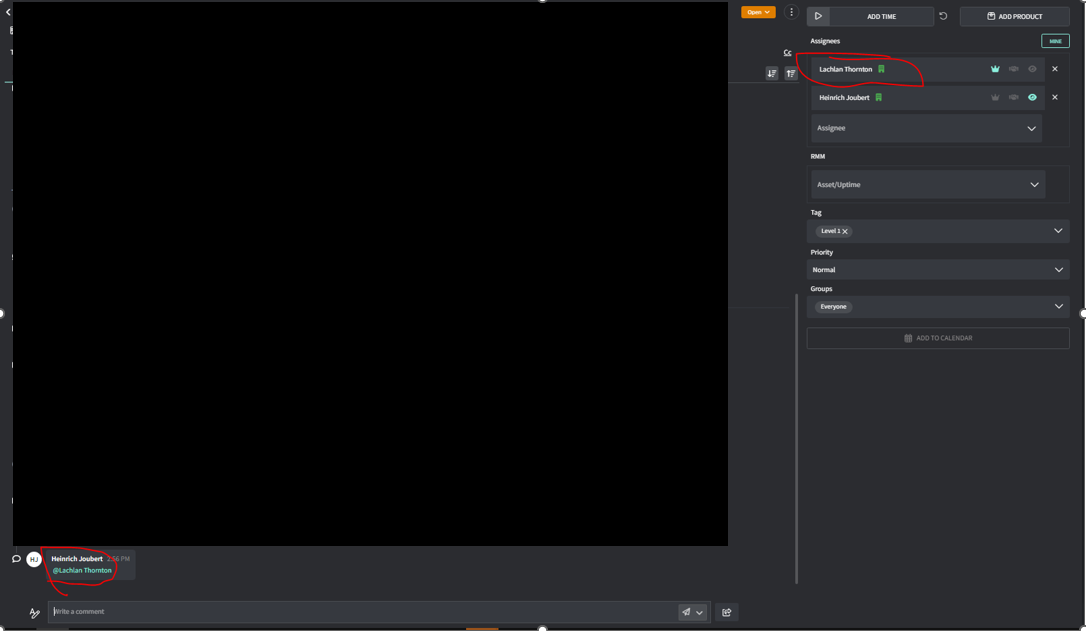1086x631 pixels.
Task: Click the crown icon for Lachlan Thornton
Action: point(995,69)
